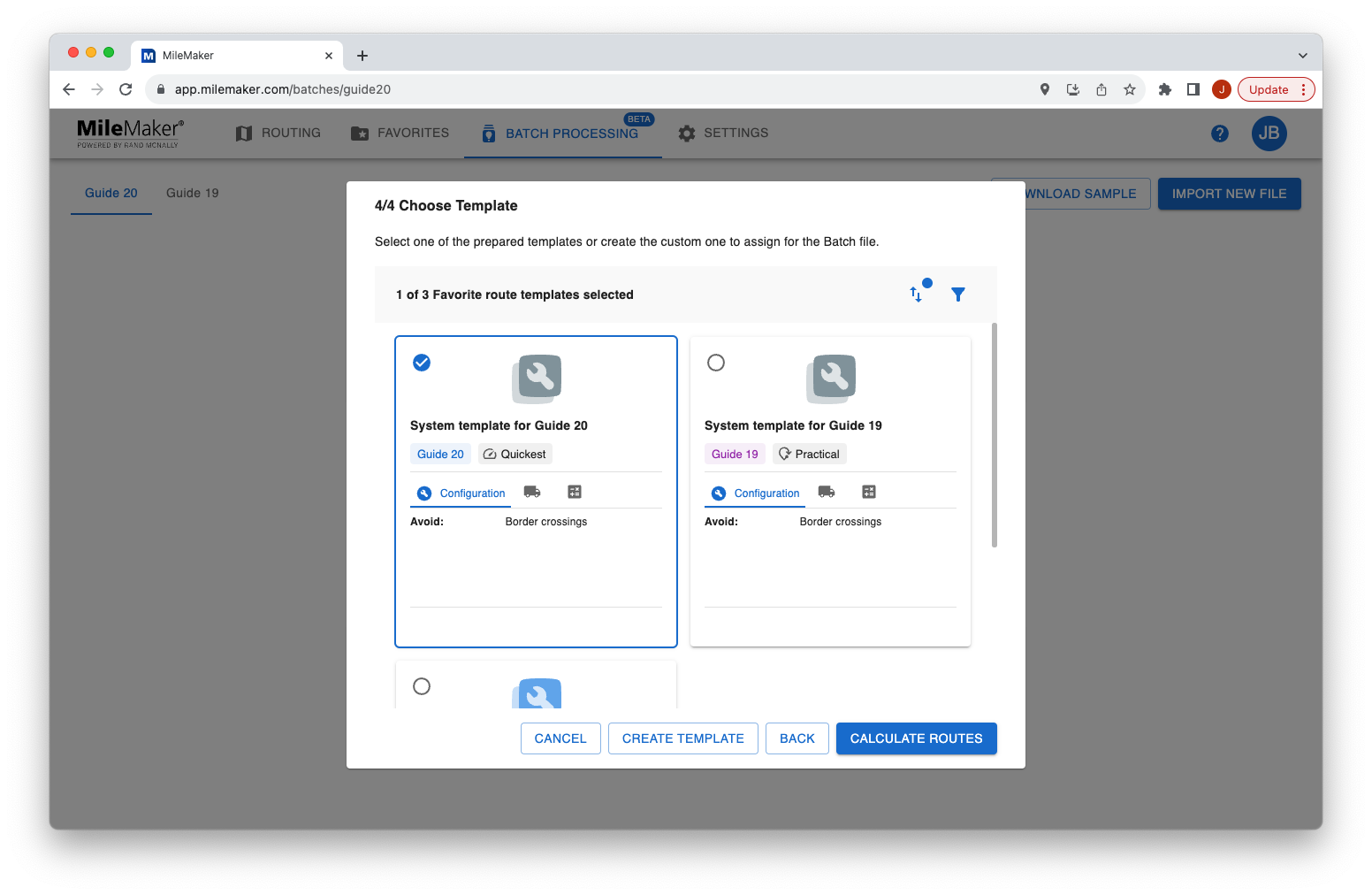The image size is (1372, 895).
Task: Click Create Template button
Action: pos(683,738)
